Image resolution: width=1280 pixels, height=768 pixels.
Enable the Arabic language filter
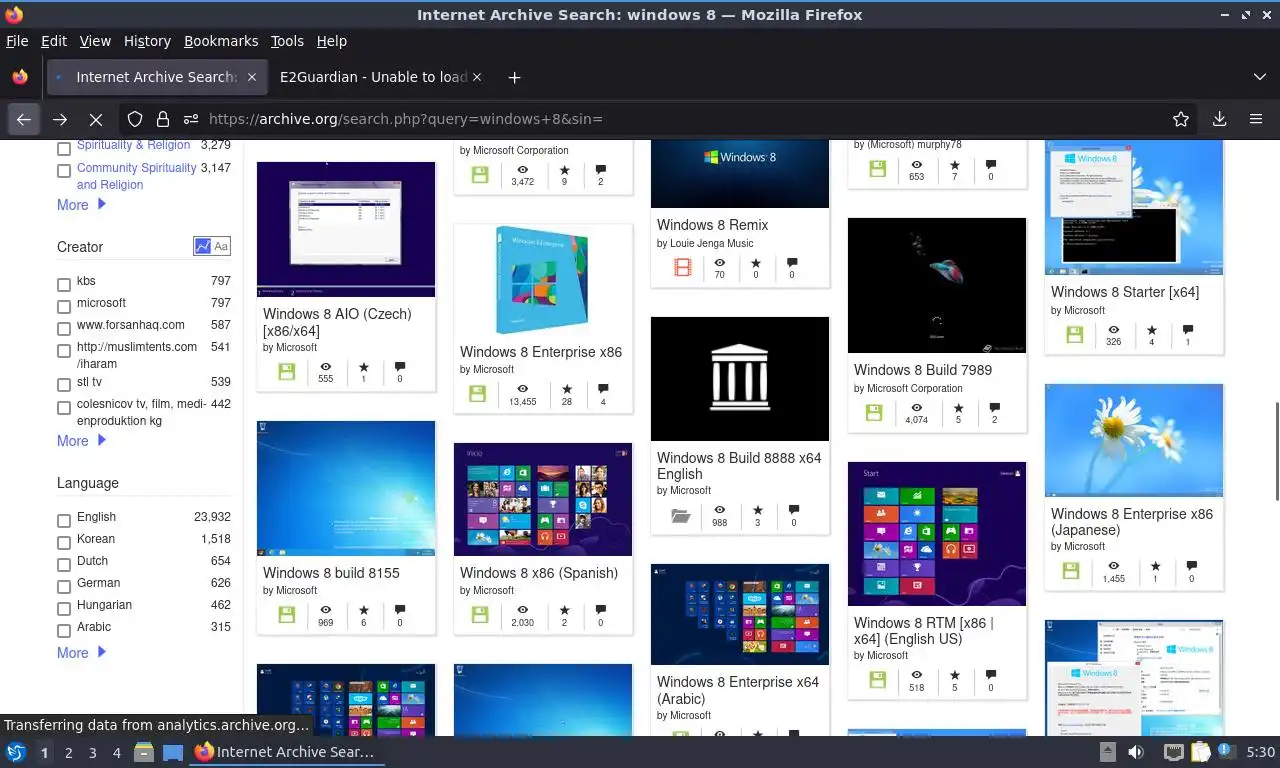click(x=64, y=631)
